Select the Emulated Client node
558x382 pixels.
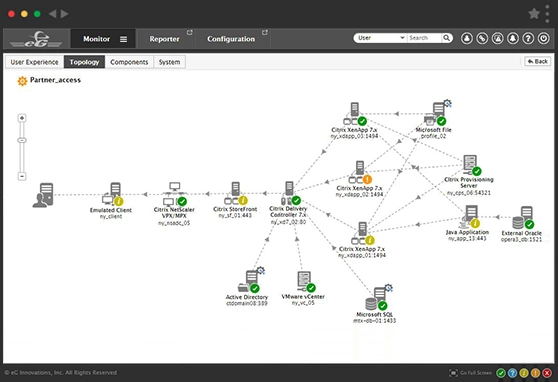tap(112, 194)
